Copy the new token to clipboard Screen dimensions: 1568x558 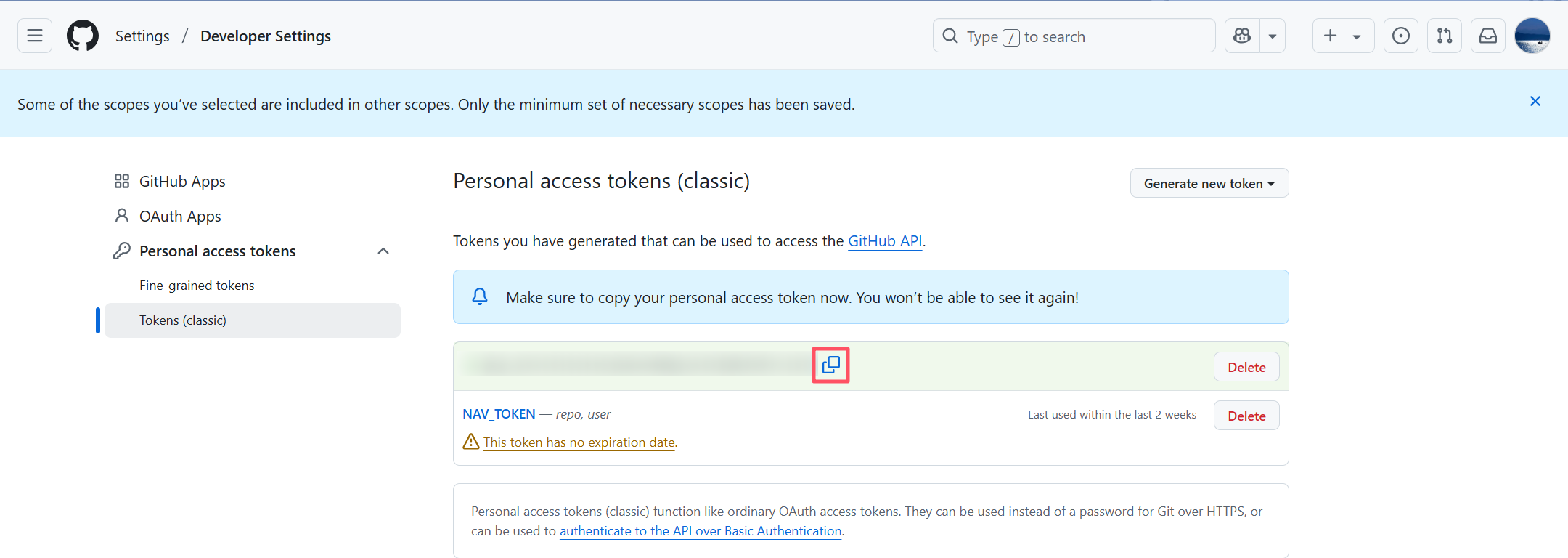pos(830,365)
